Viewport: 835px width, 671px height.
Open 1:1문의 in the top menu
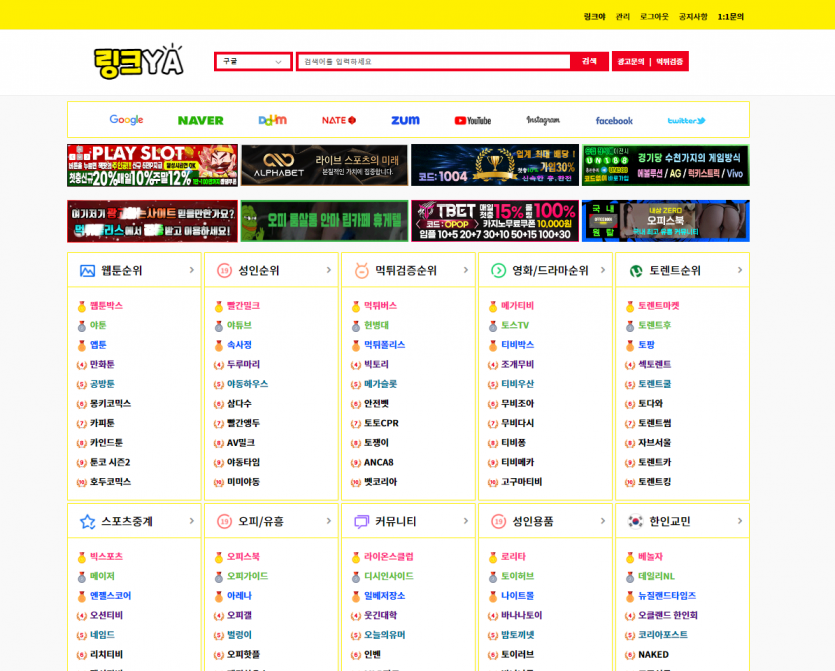click(x=730, y=16)
